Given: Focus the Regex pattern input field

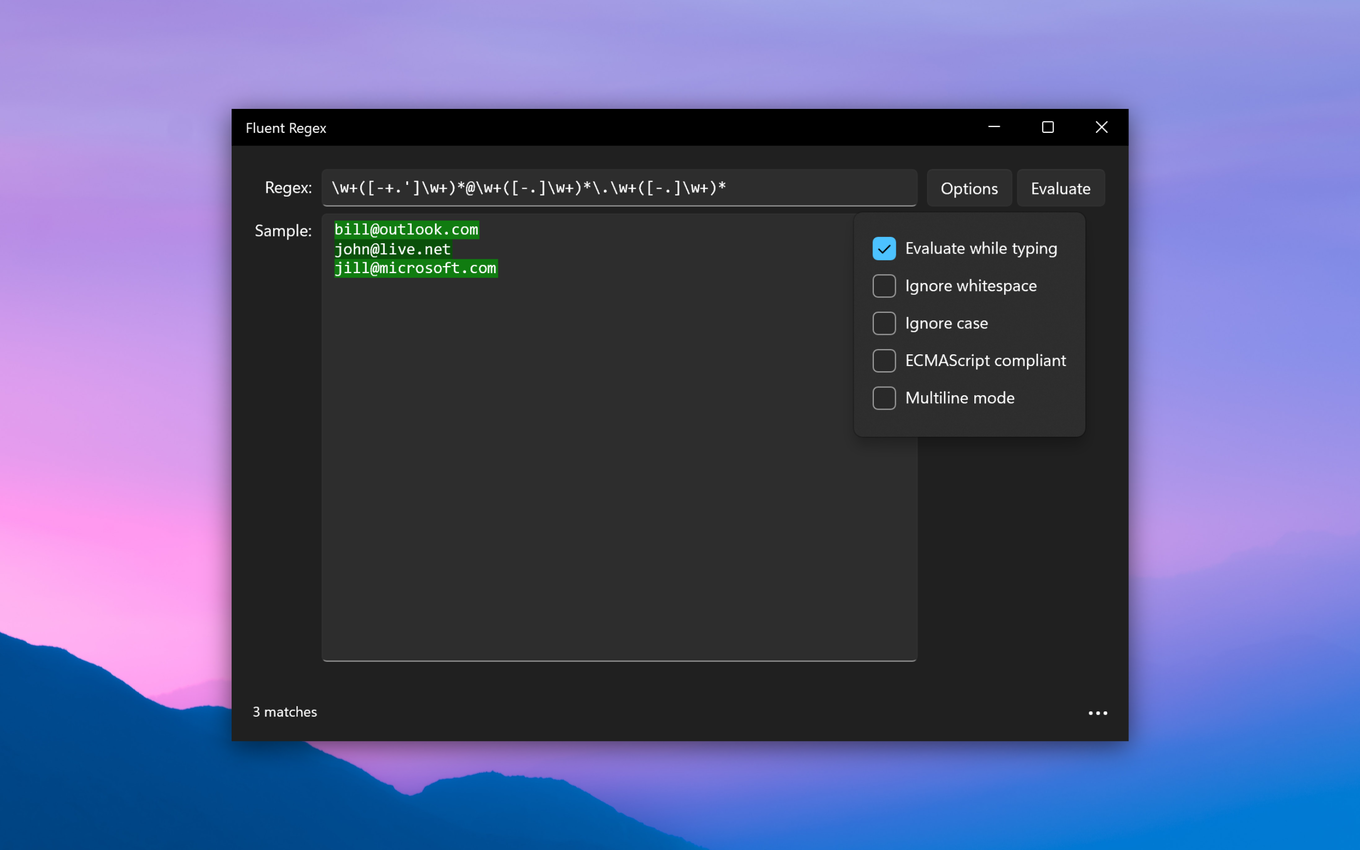Looking at the screenshot, I should (619, 188).
